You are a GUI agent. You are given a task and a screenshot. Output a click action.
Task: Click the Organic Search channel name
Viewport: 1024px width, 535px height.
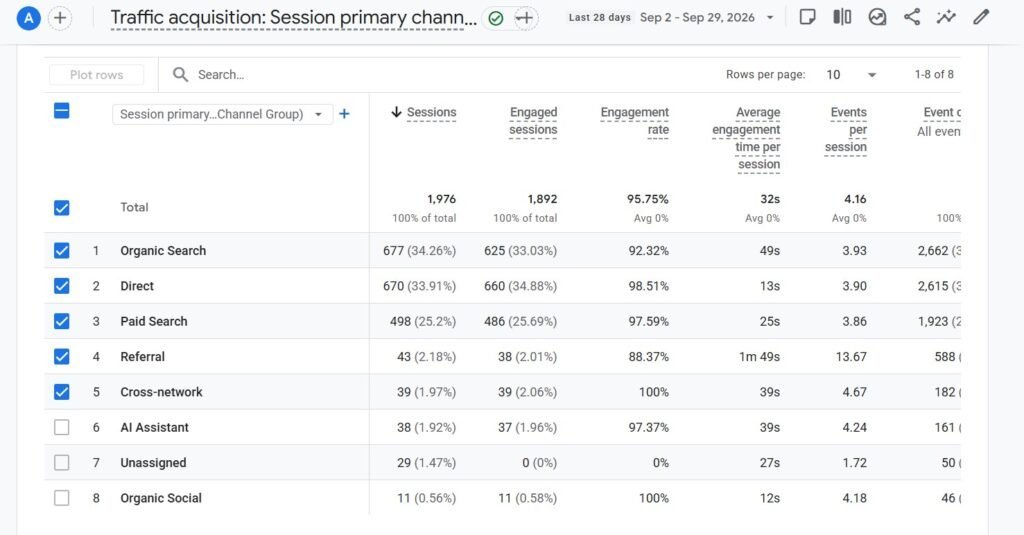coord(163,251)
